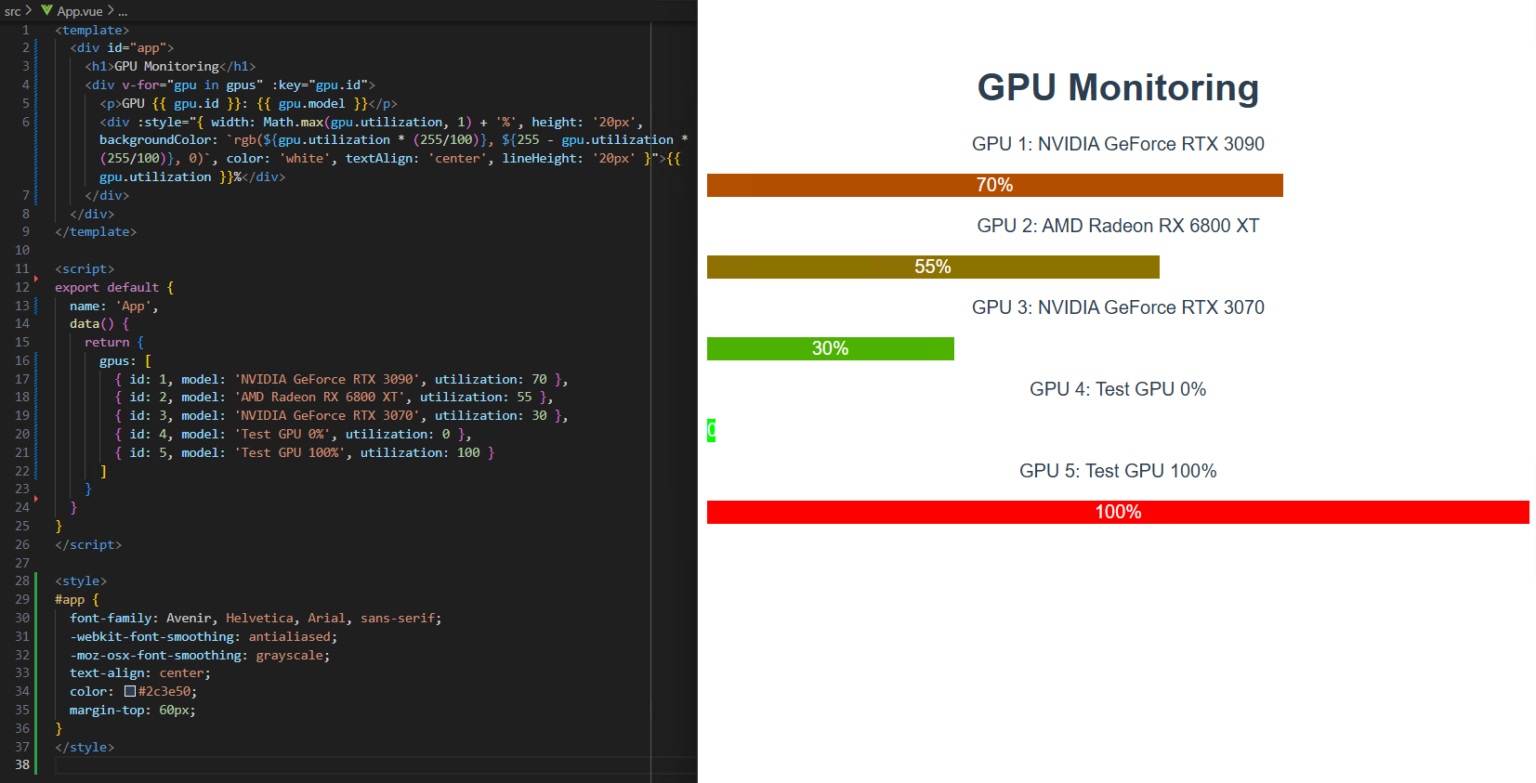Image resolution: width=1536 pixels, height=783 pixels.
Task: Click the GPU Monitoring page heading
Action: click(1117, 88)
